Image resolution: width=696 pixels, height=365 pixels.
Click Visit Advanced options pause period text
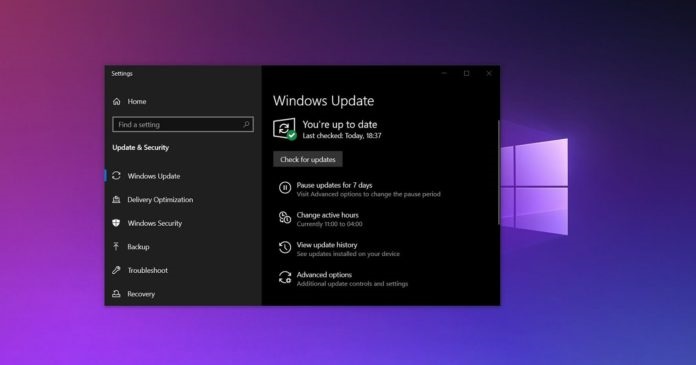368,194
